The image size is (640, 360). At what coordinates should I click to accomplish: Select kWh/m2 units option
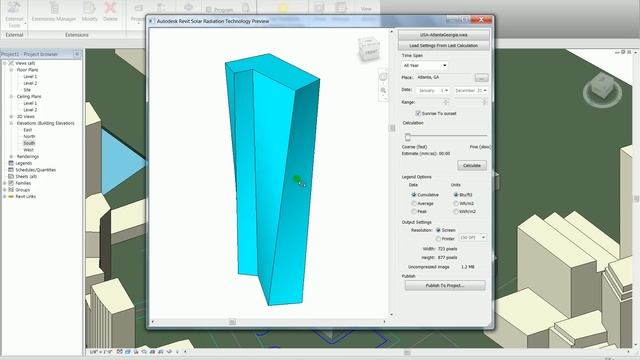coord(456,211)
